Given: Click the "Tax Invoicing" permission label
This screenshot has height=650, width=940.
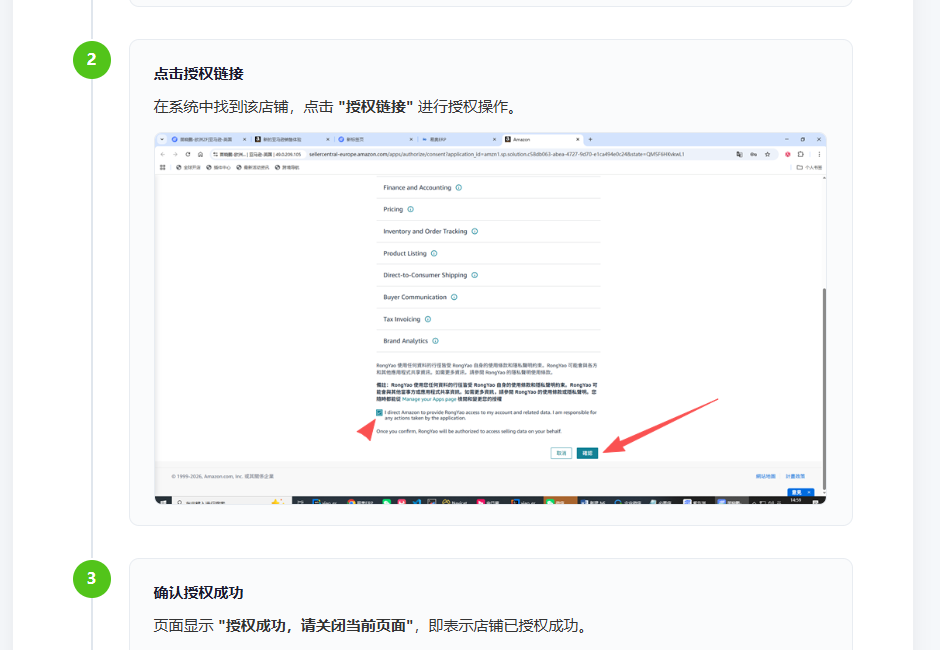Looking at the screenshot, I should click(402, 320).
